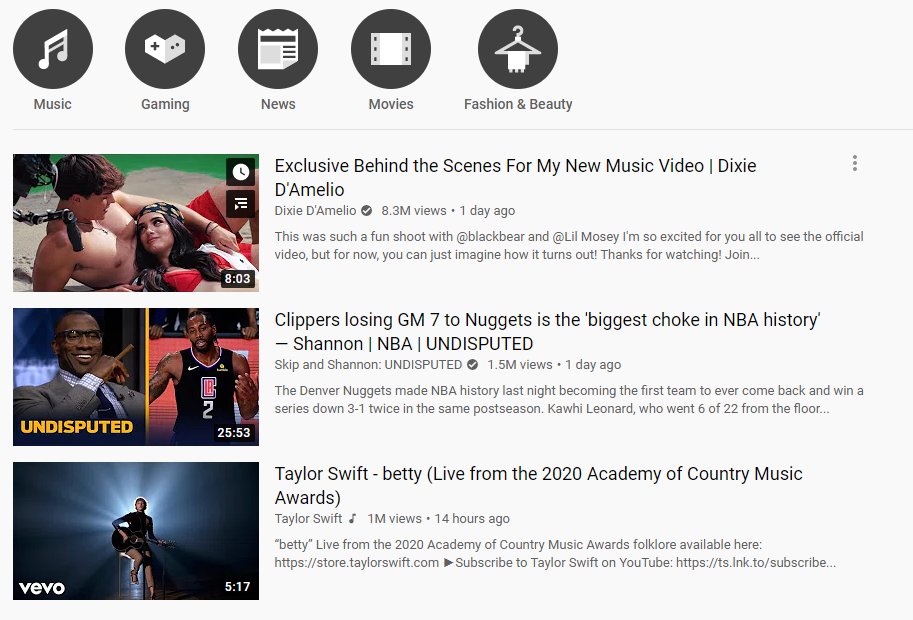913x620 pixels.
Task: Open the Music category icon
Action: click(x=53, y=49)
